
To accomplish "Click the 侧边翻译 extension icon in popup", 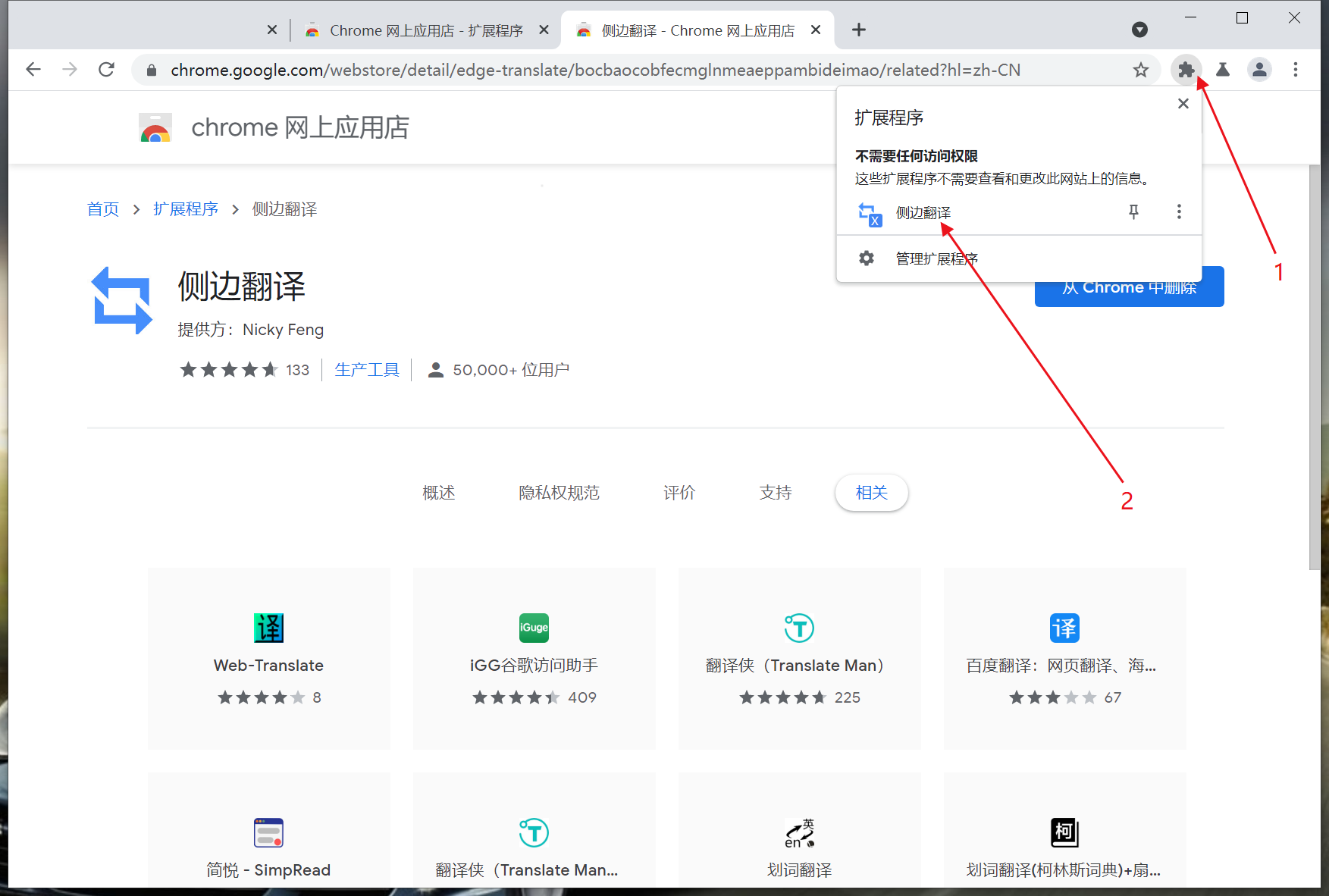I will click(870, 214).
